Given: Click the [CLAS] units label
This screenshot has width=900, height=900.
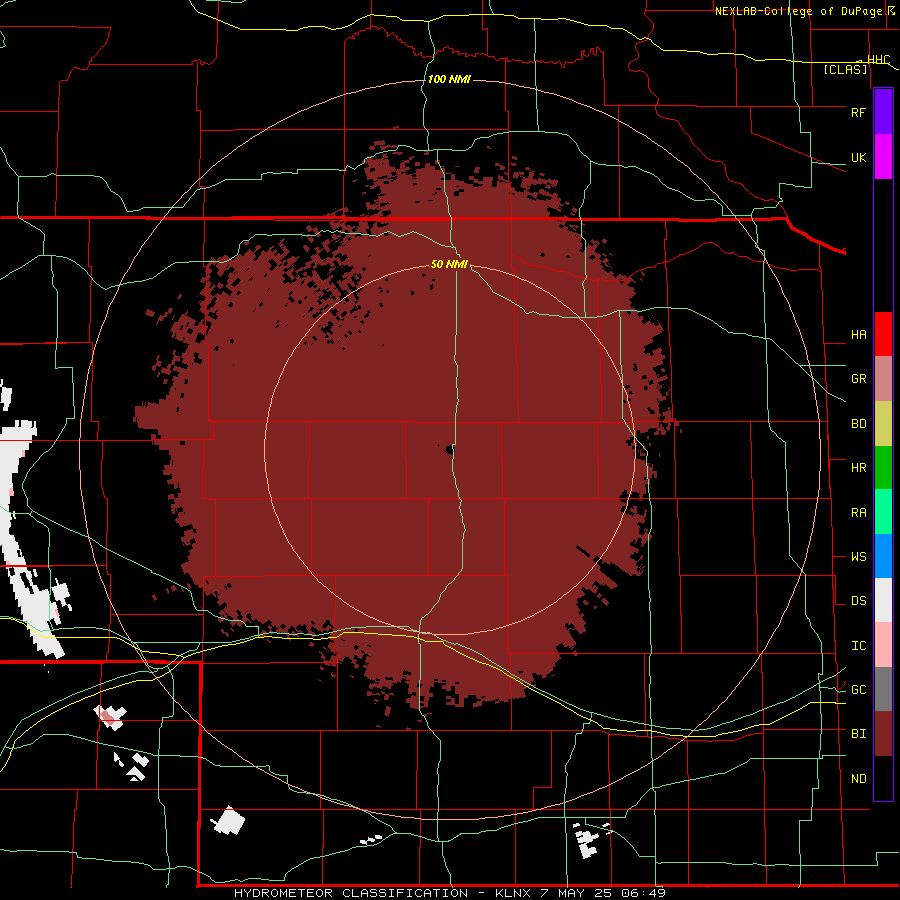Looking at the screenshot, I should [845, 70].
